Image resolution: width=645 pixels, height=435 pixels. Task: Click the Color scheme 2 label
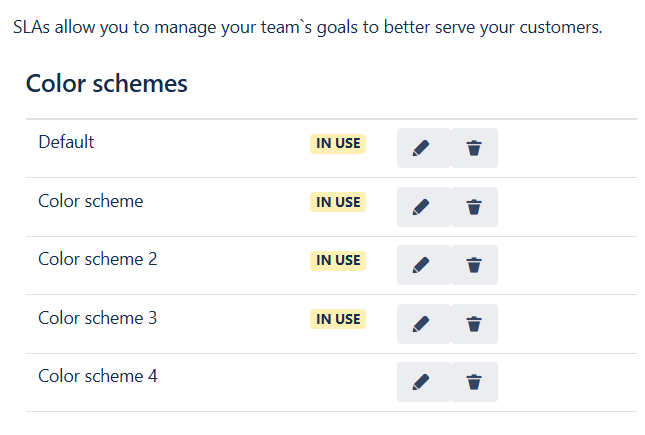(x=98, y=259)
